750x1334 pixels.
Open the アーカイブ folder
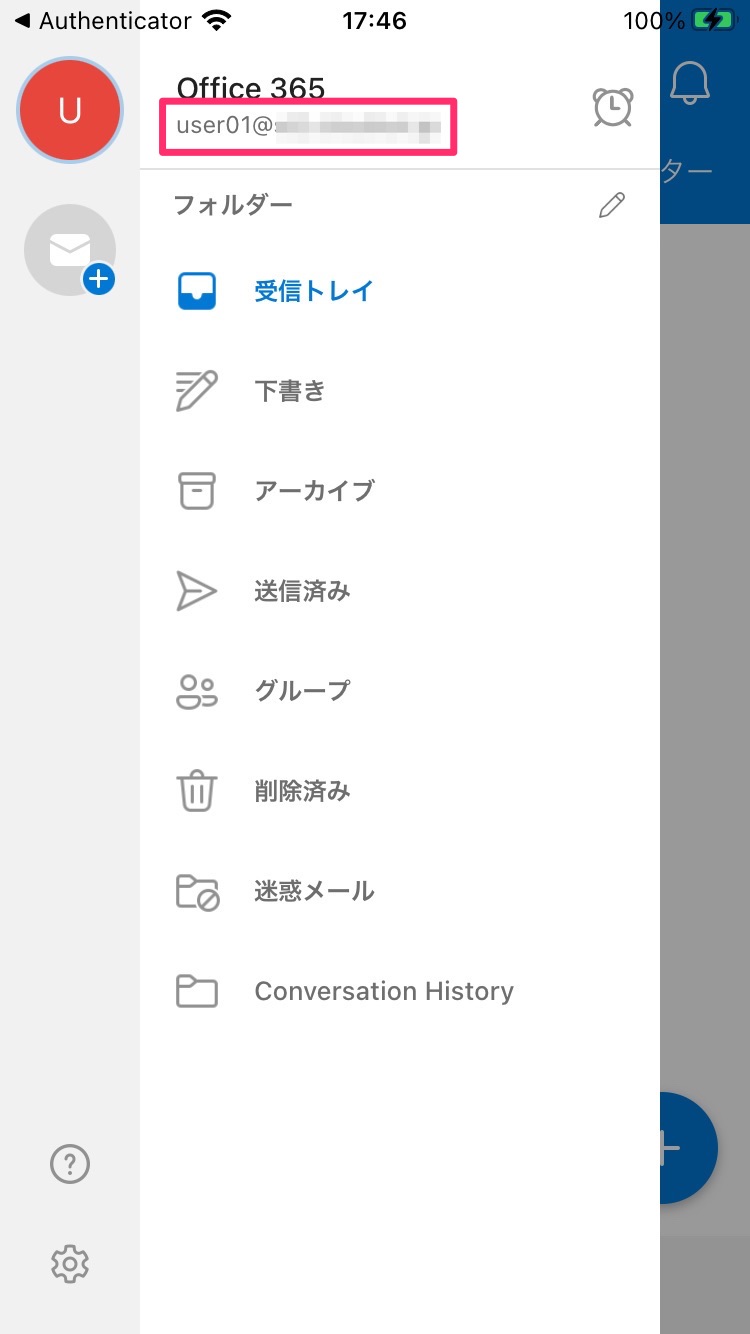400,491
